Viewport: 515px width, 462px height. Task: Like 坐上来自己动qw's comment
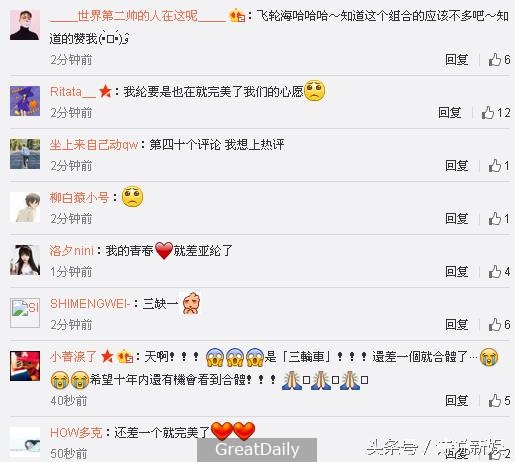(x=499, y=166)
